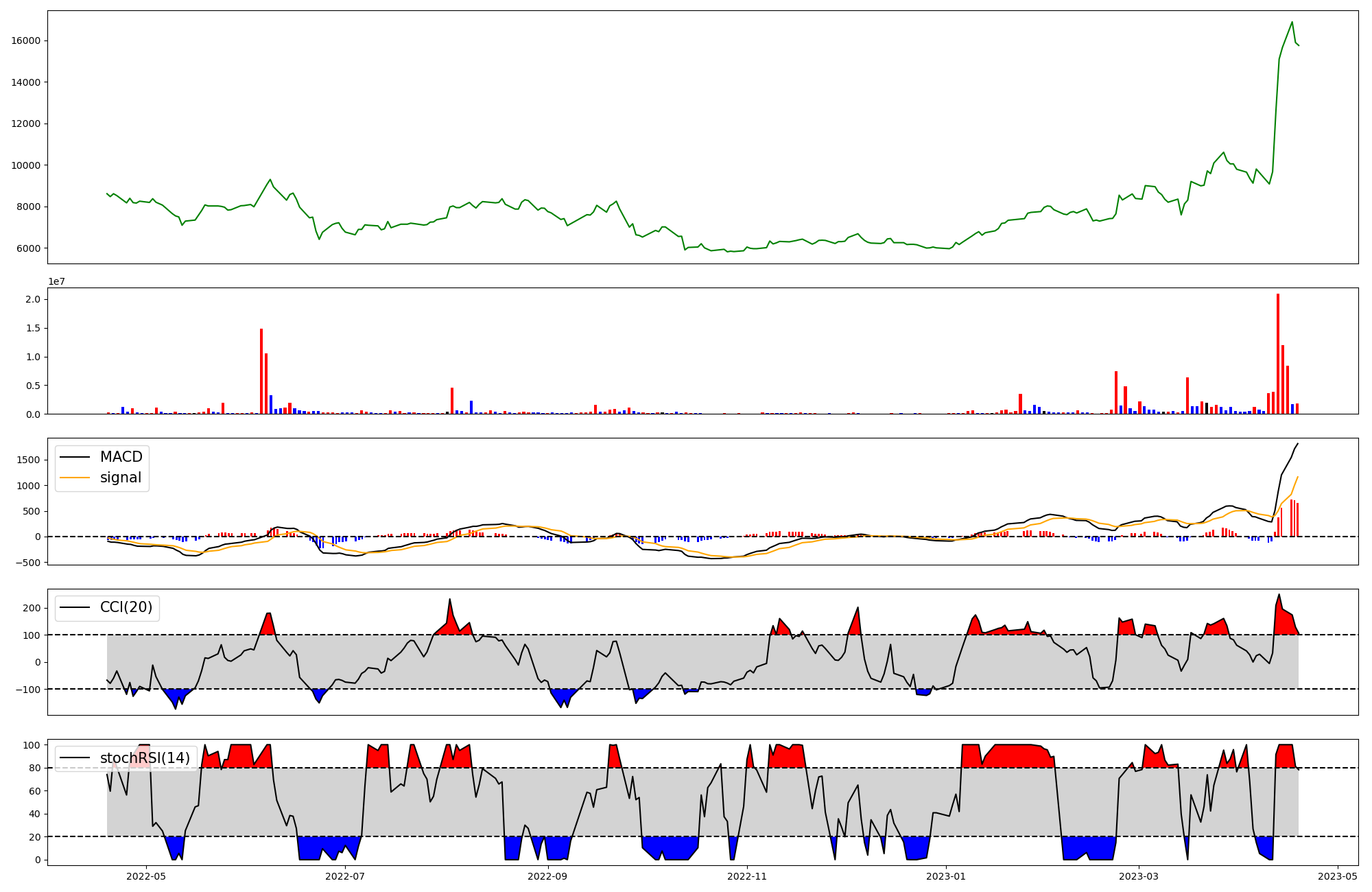Screen dimensions: 1372x892
Task: Click the 1e7 scale label above volume chart
Action: pyautogui.click(x=56, y=281)
